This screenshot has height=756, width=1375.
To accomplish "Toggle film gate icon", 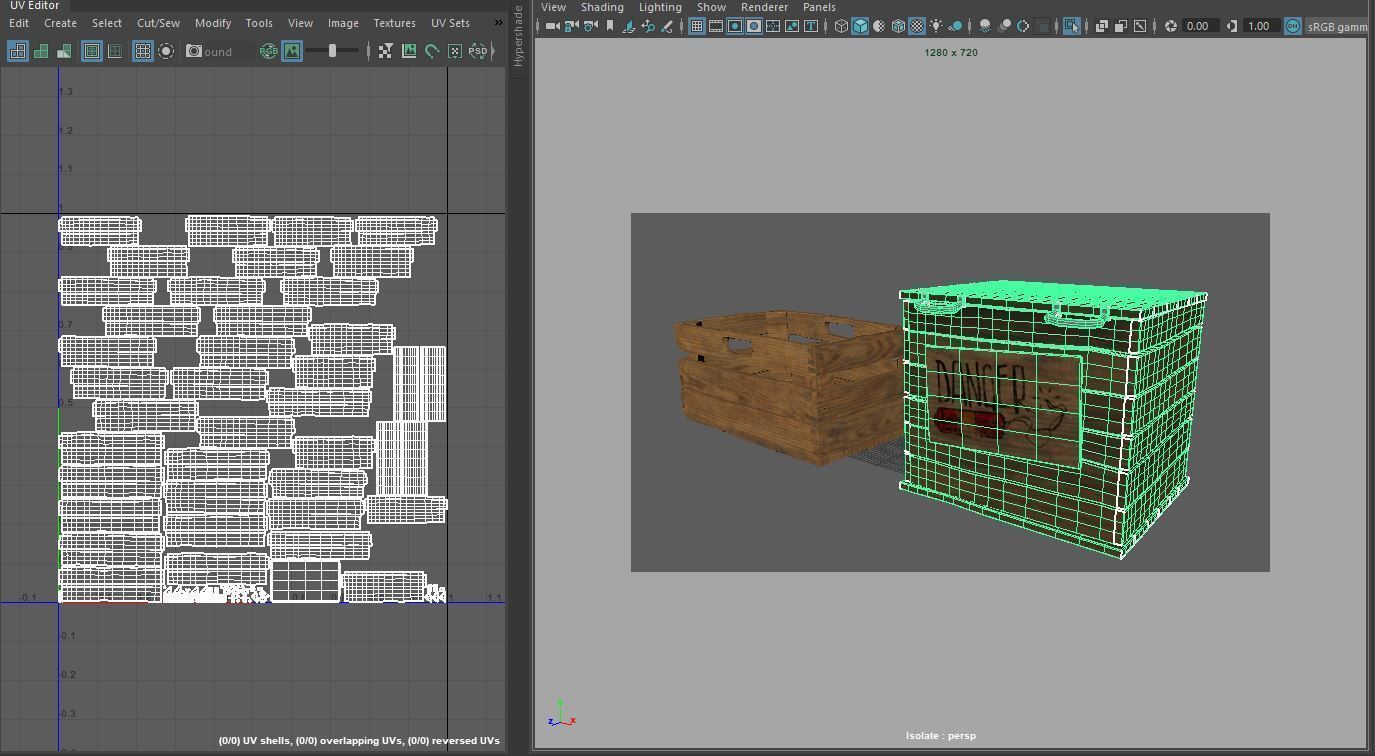I will click(716, 26).
